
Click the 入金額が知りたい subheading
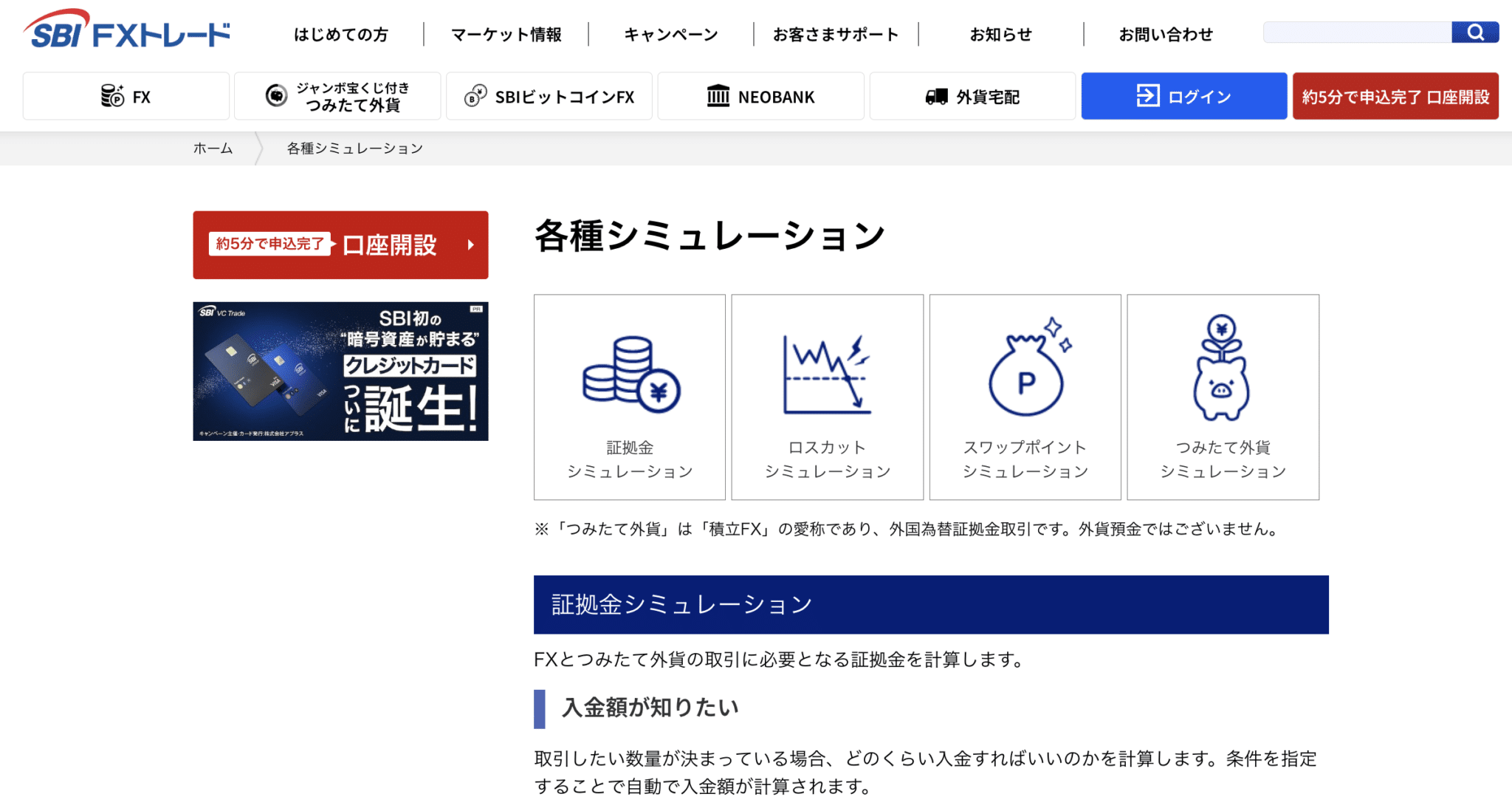click(650, 708)
